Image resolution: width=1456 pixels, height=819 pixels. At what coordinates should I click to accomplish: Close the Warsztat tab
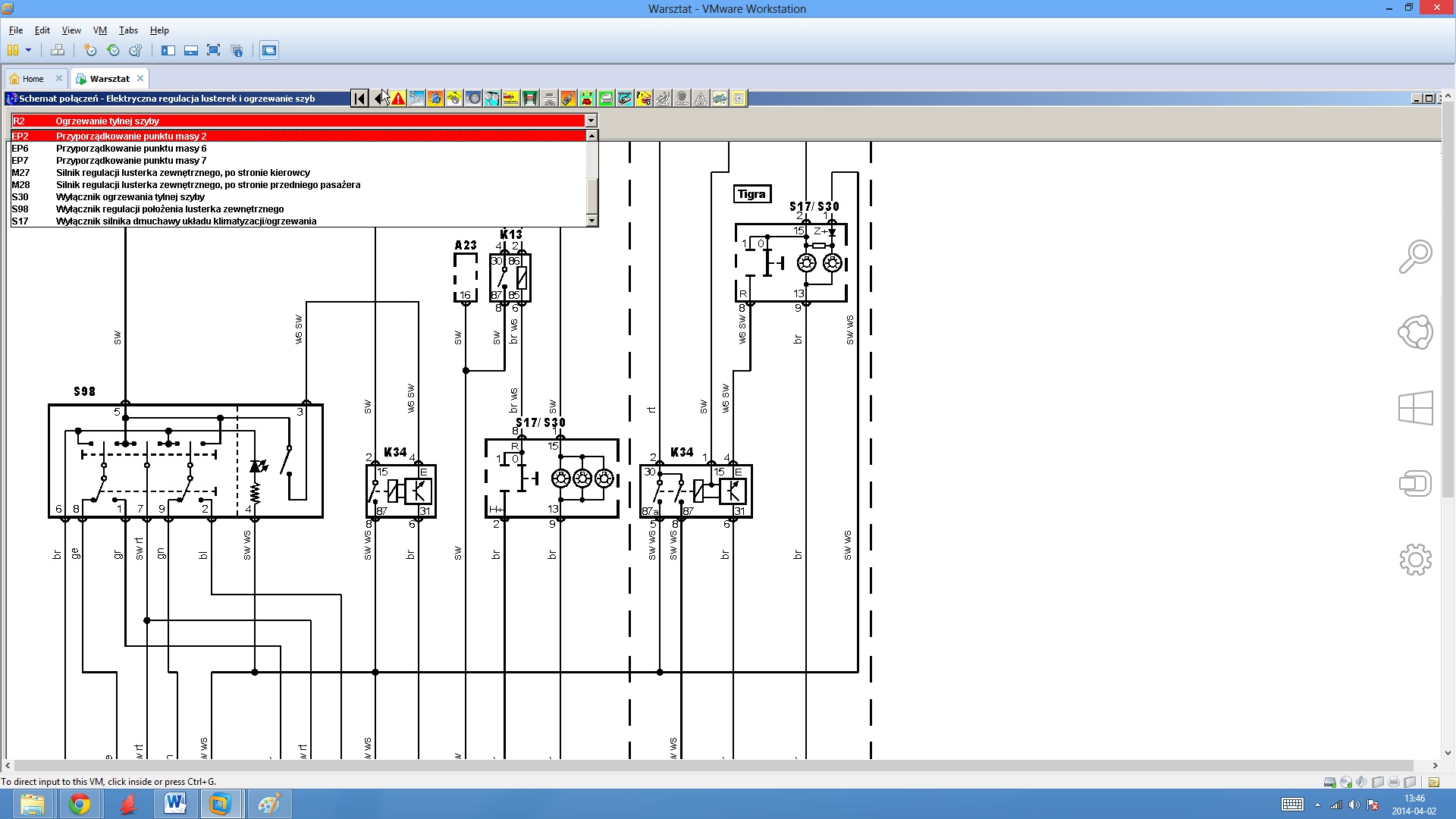140,78
